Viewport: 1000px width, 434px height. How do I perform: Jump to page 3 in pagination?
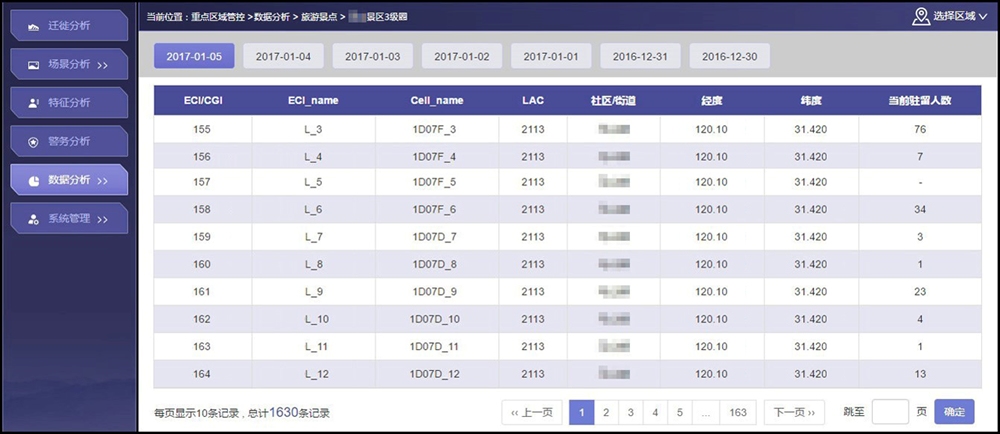coord(630,412)
